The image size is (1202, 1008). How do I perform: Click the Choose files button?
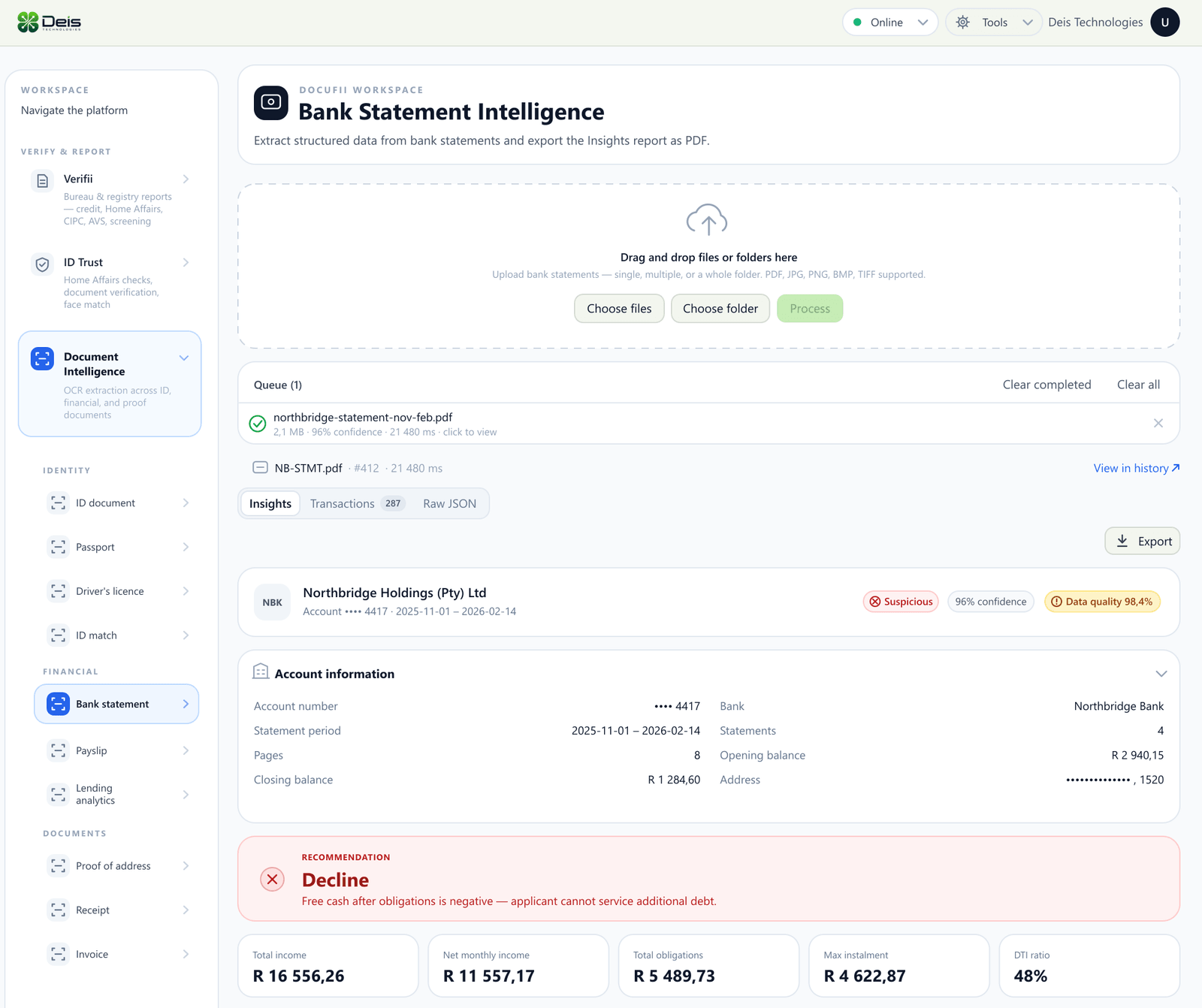tap(619, 309)
